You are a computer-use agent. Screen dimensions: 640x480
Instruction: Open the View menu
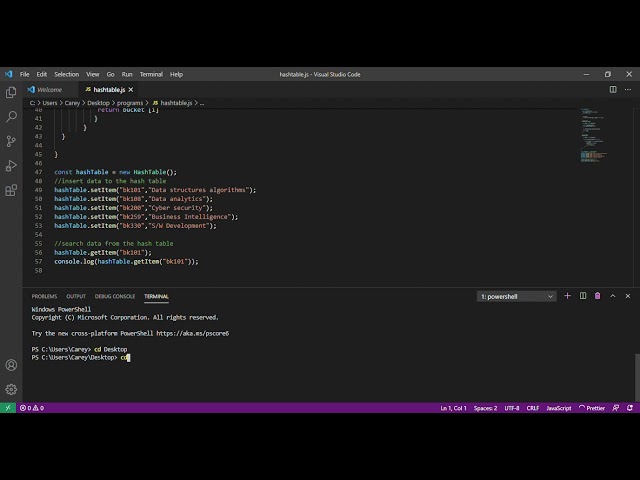pos(93,74)
